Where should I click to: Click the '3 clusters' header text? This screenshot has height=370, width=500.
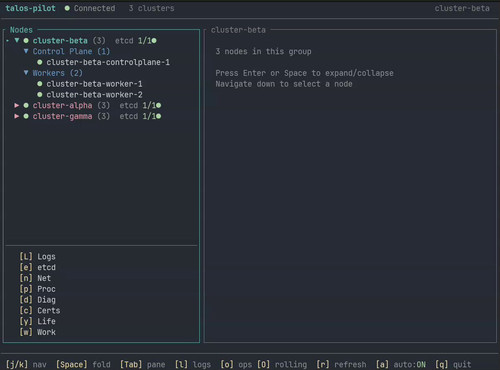(151, 8)
